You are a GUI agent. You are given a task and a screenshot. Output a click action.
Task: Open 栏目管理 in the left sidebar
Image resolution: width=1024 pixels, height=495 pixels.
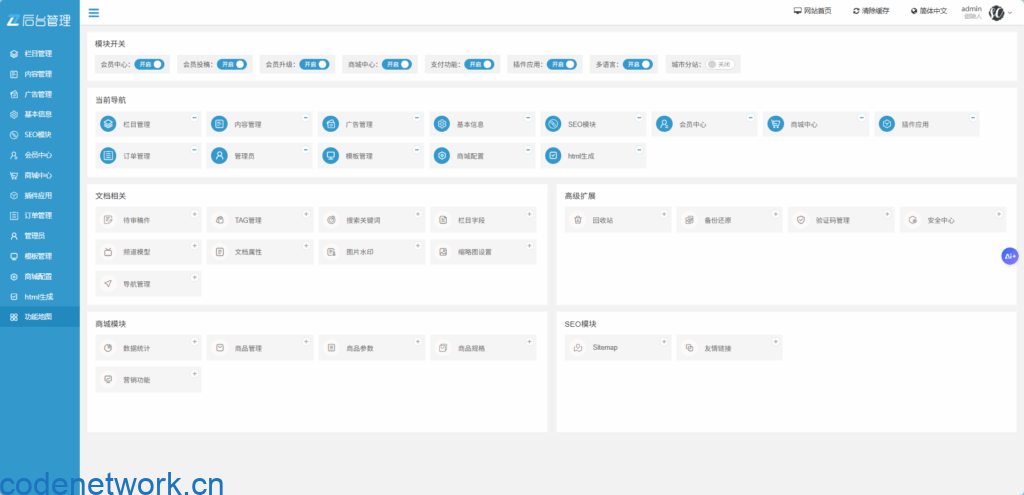click(x=40, y=54)
